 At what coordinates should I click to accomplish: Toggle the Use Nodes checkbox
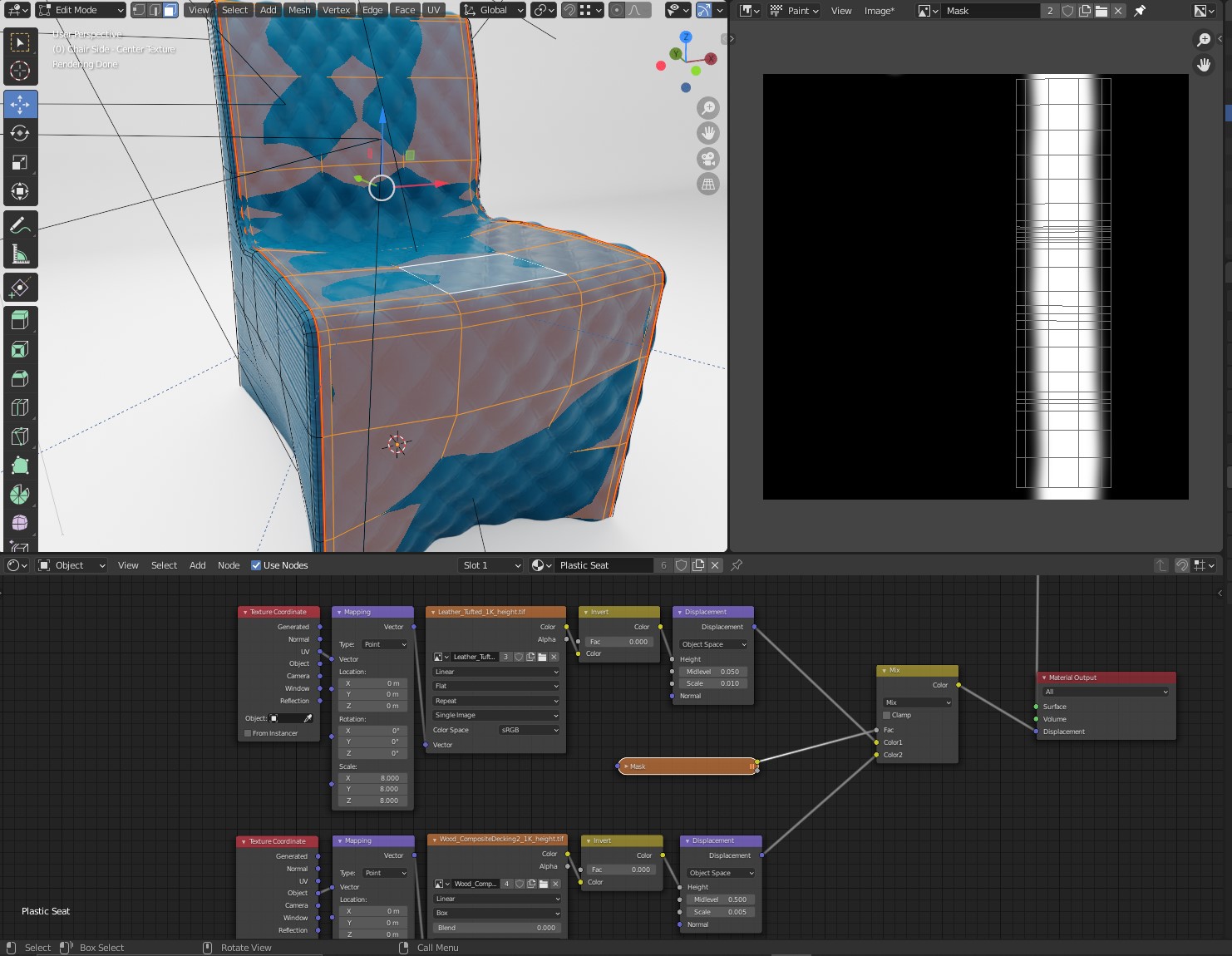click(255, 565)
